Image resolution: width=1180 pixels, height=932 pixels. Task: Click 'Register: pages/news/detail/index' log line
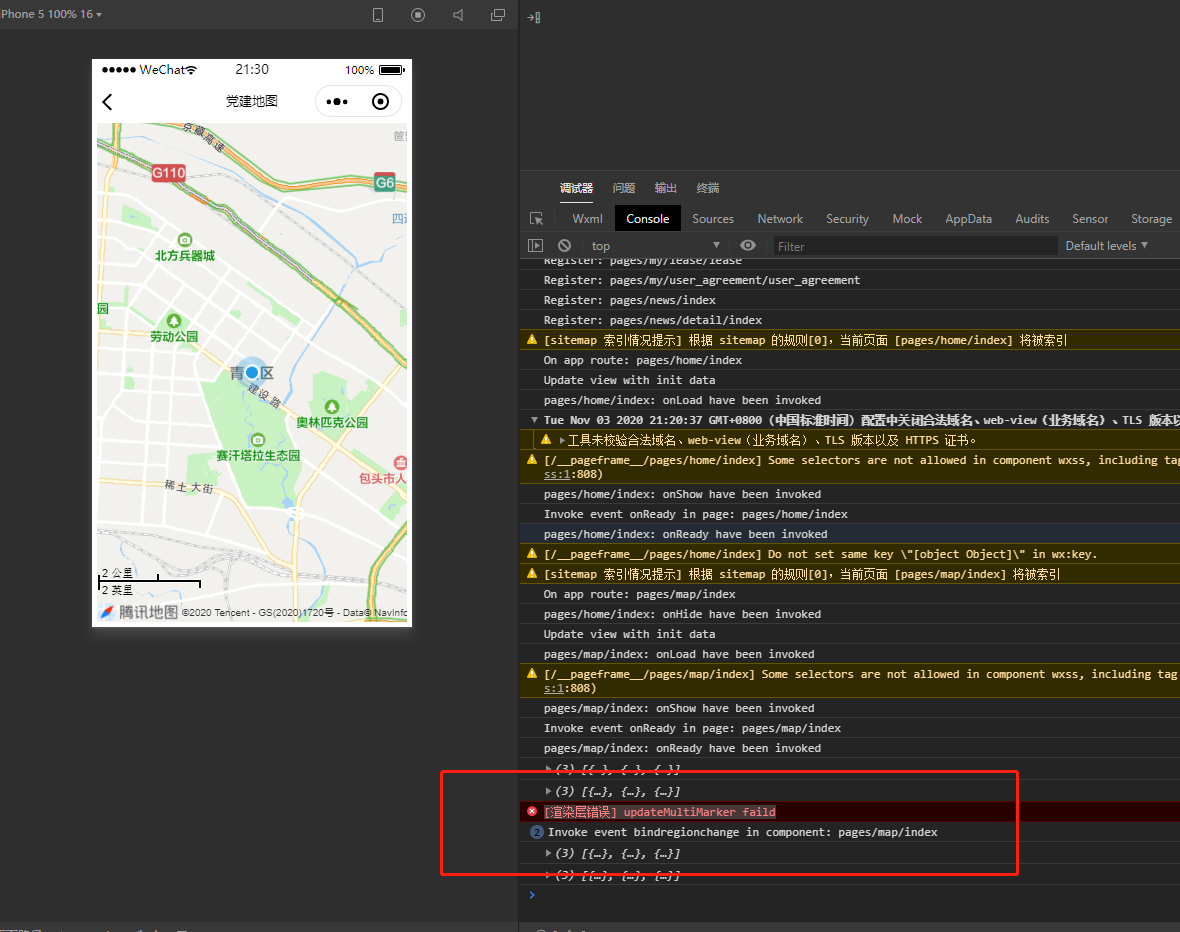click(x=652, y=320)
